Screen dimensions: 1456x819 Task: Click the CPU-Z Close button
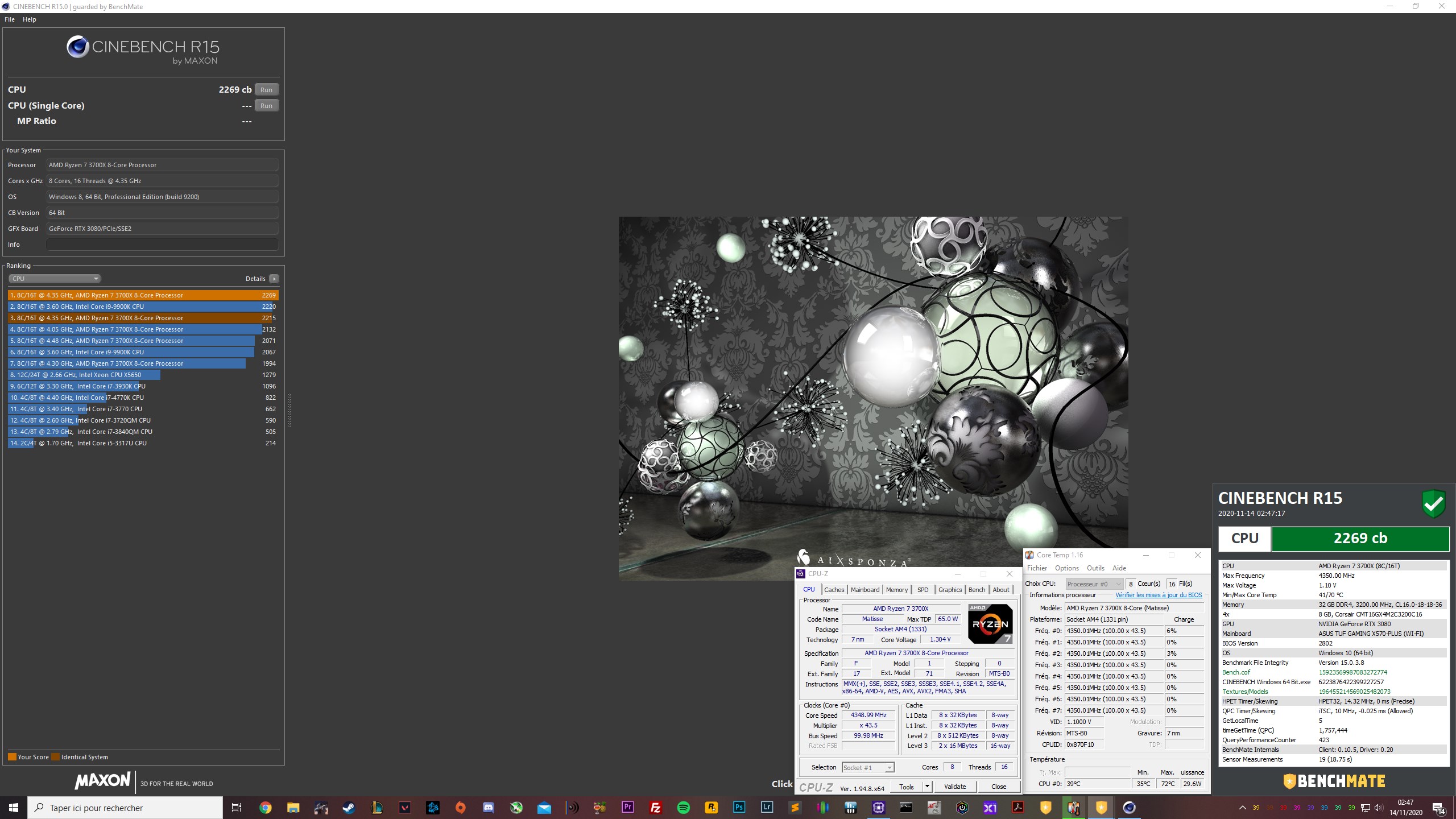[x=999, y=787]
